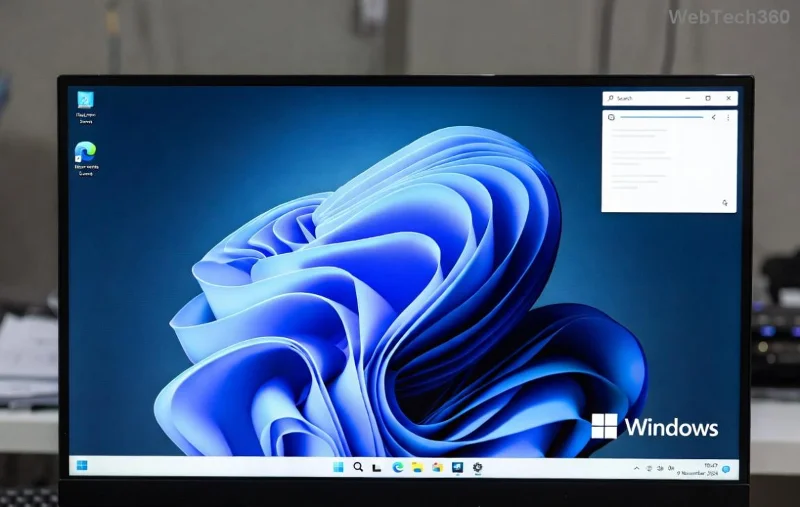This screenshot has width=800, height=507.
Task: Open File Explorer folder icon on taskbar
Action: pos(417,467)
